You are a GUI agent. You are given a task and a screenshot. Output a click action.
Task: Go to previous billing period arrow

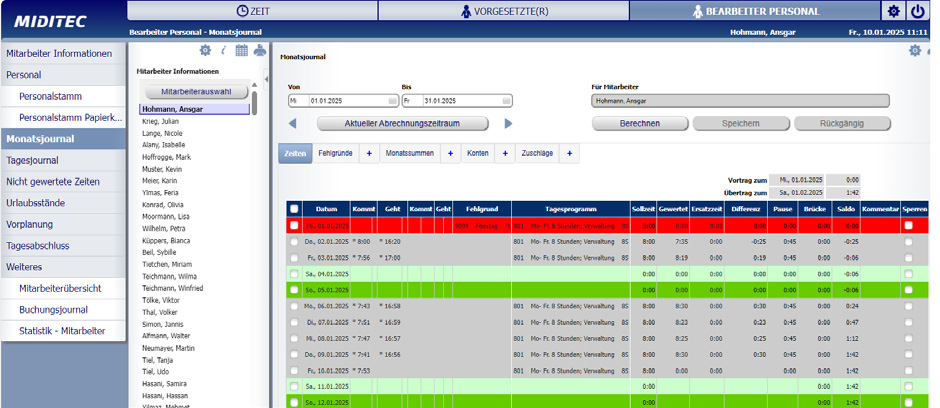pos(293,123)
